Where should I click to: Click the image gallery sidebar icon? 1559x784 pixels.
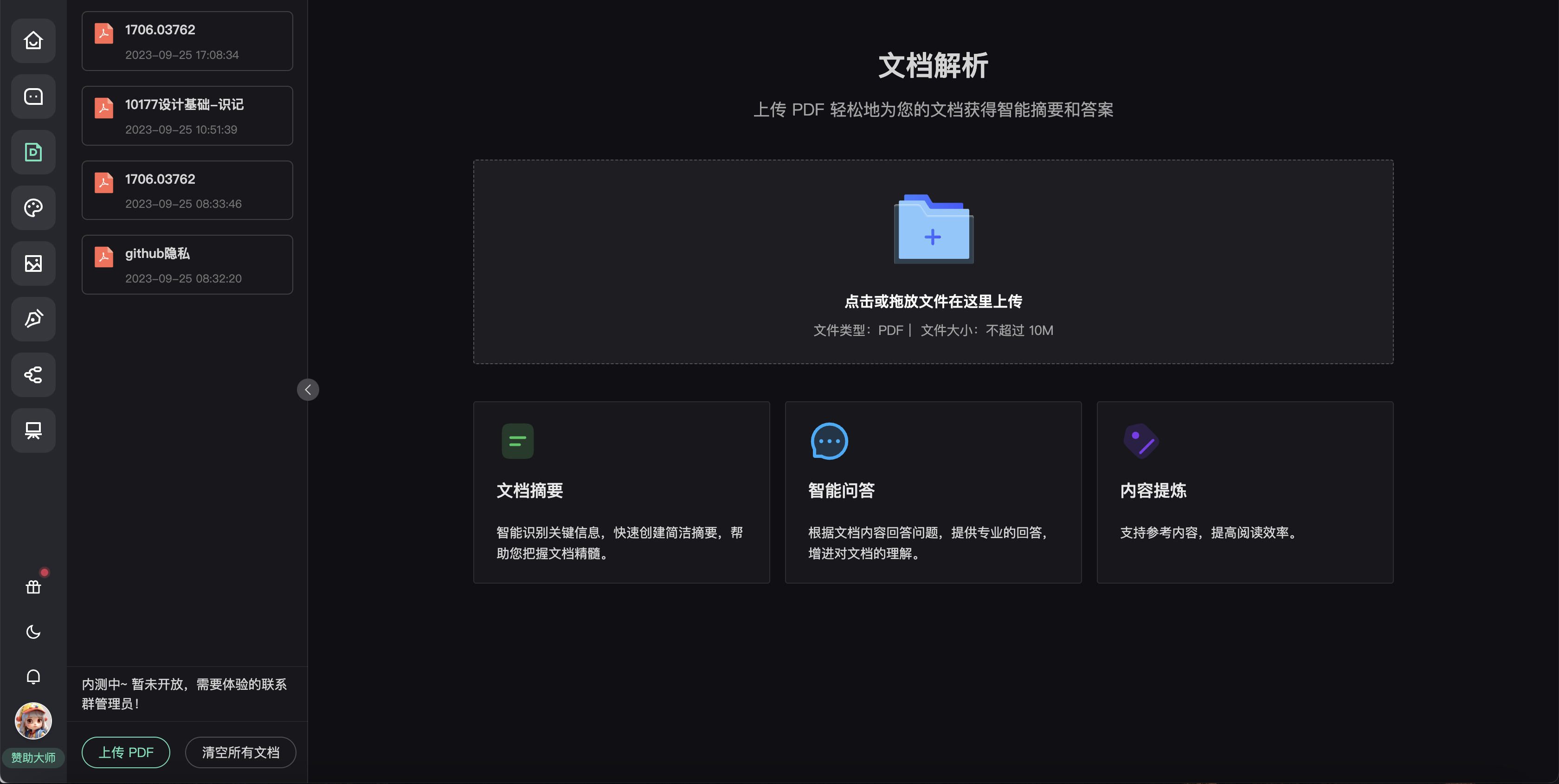[x=33, y=263]
